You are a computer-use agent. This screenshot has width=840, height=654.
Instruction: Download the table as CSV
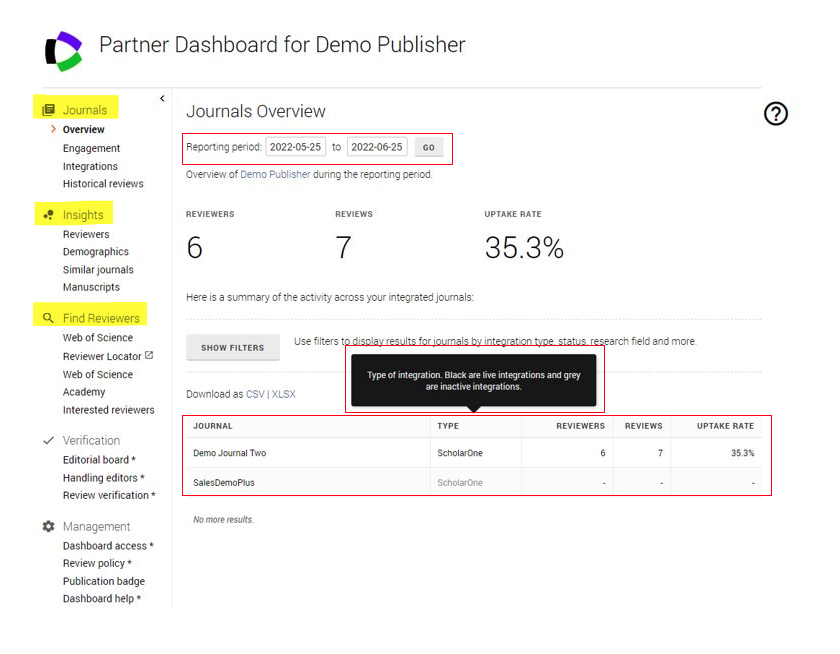[x=255, y=394]
